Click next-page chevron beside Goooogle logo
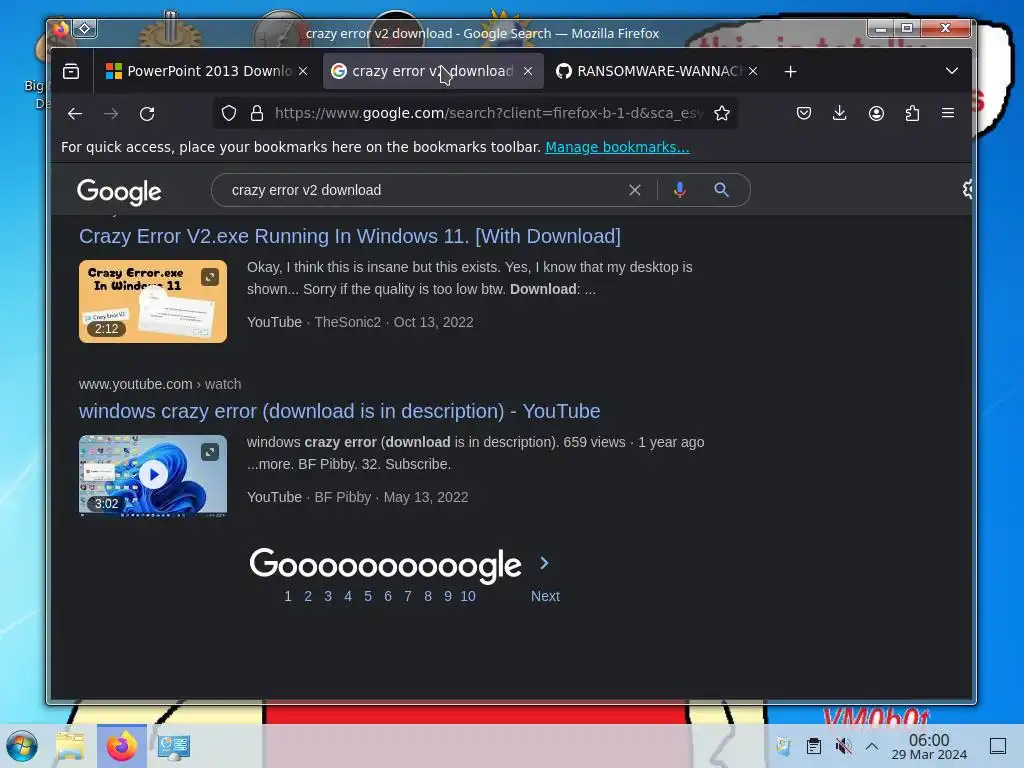The image size is (1024, 768). coord(545,563)
